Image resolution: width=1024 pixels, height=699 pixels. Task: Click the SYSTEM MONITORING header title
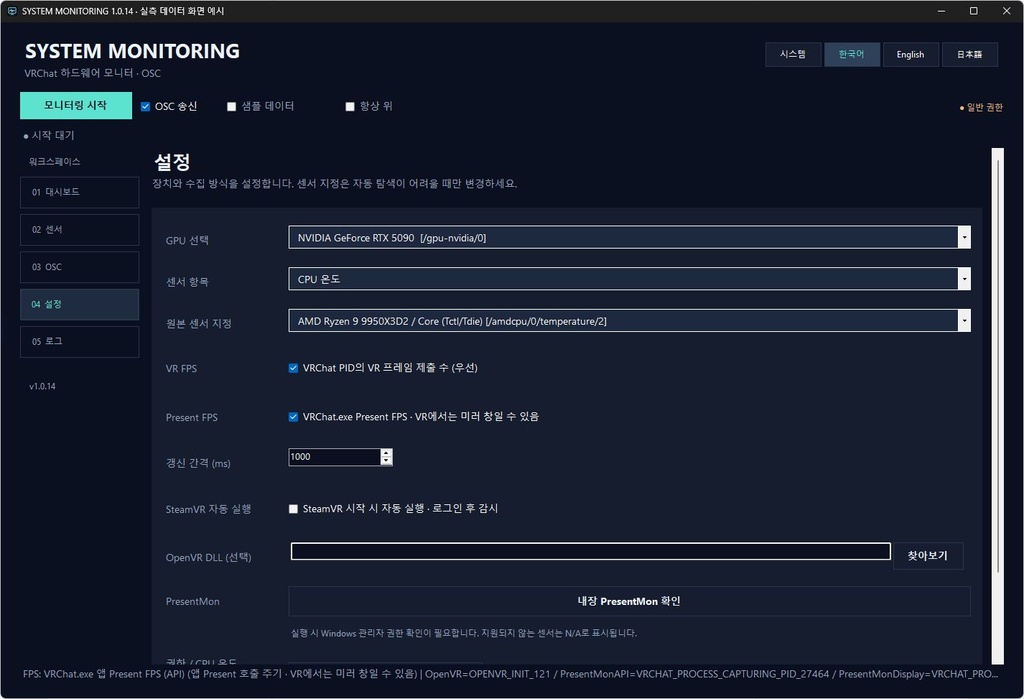tap(132, 51)
